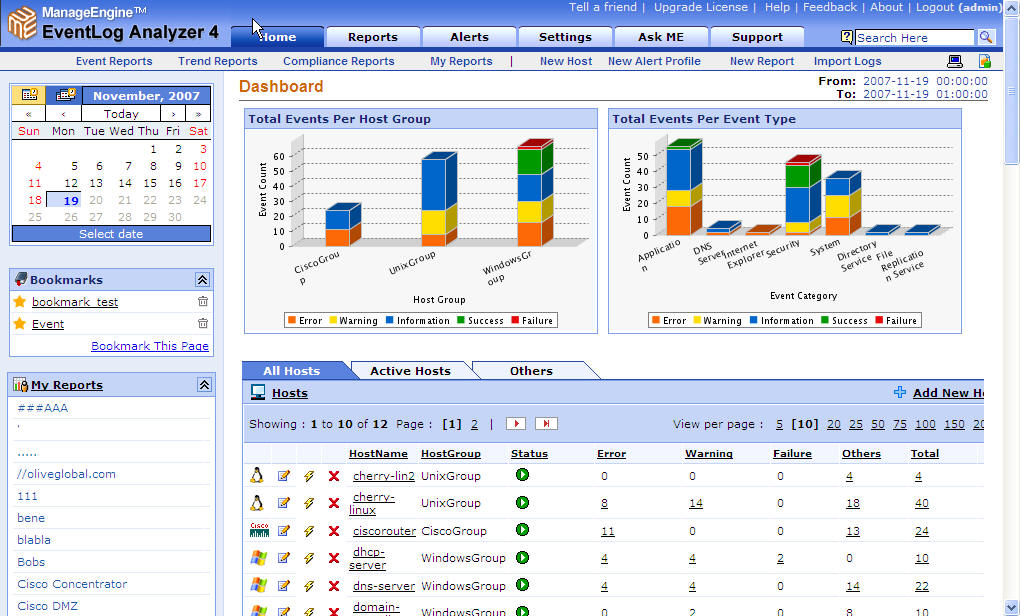Screen dimensions: 1020x616
Task: Click the New Alert Profile link
Action: (x=654, y=61)
